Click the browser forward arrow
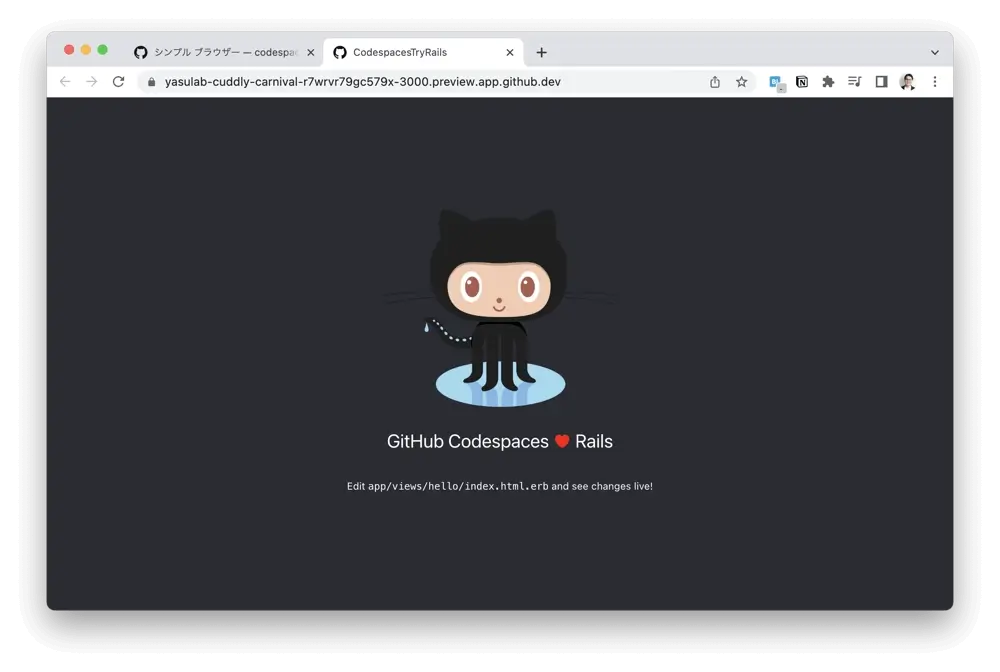 (x=91, y=82)
